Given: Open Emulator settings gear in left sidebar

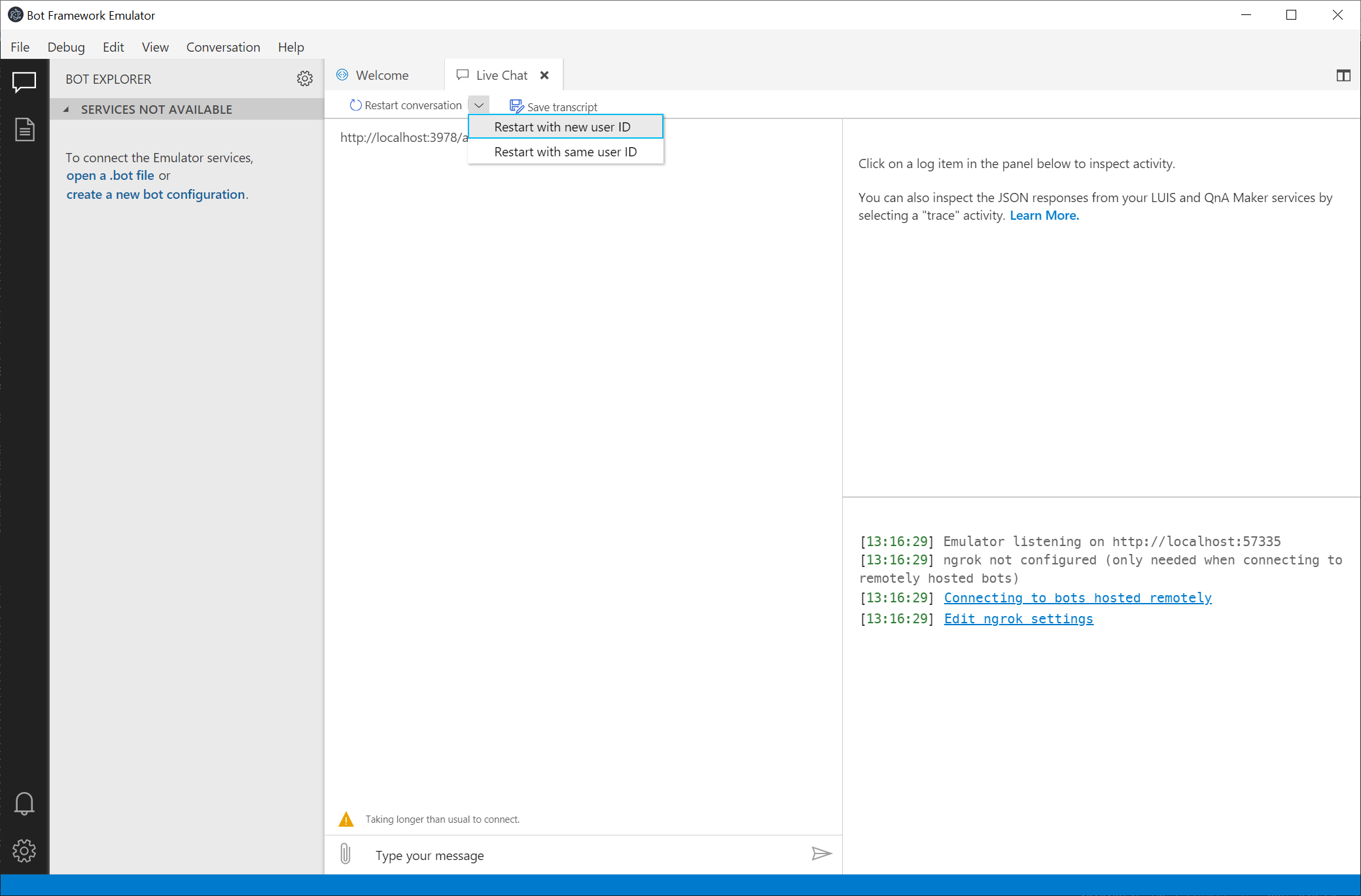Looking at the screenshot, I should coord(24,850).
